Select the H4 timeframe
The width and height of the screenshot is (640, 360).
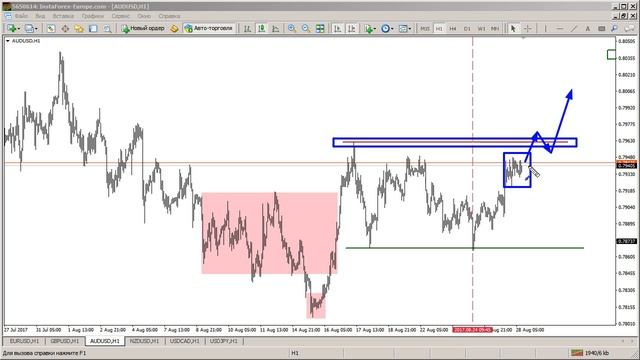click(453, 29)
